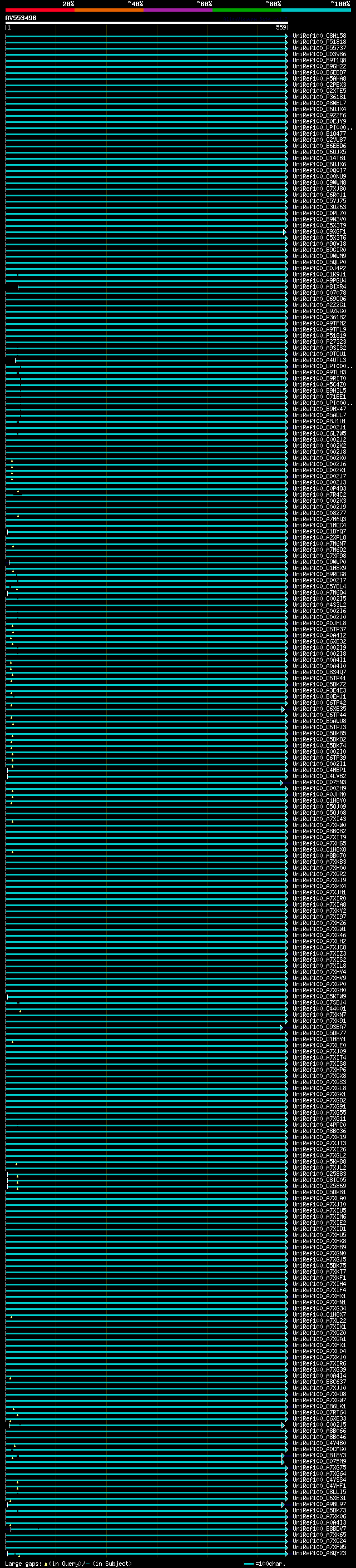
Task: Select the UniRef100_O03986 label
Action: click(x=319, y=54)
